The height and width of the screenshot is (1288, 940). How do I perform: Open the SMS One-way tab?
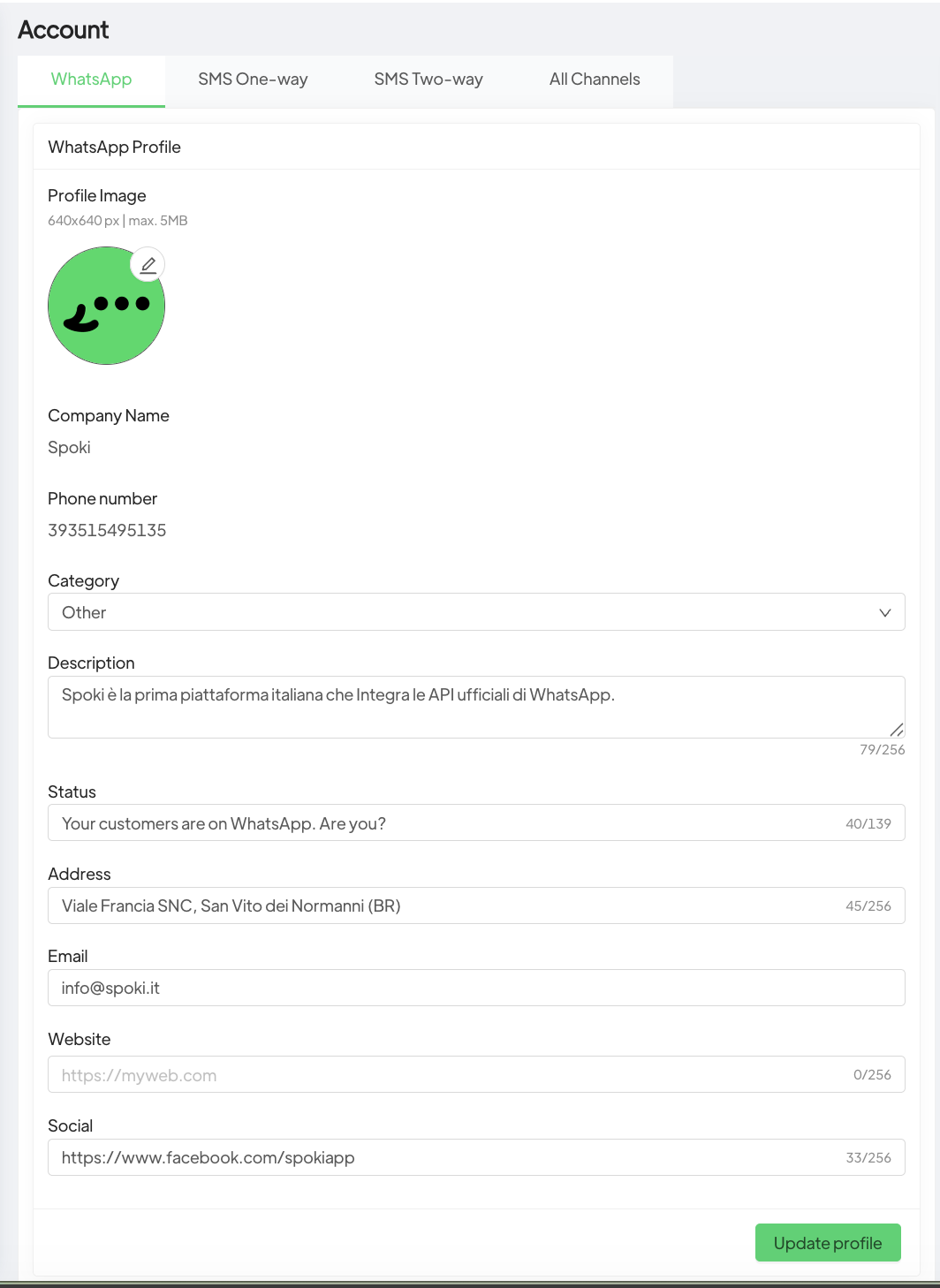[x=253, y=80]
